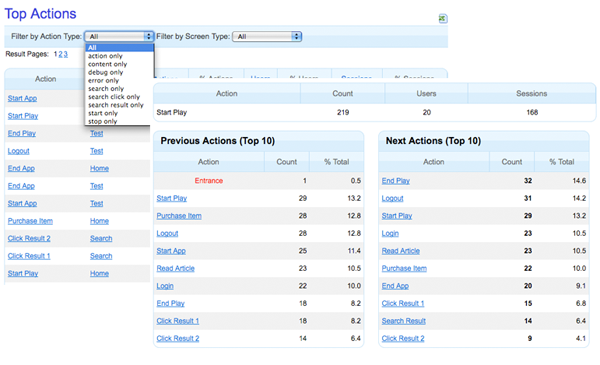Open Start Play in Previous Actions list
This screenshot has height=365, width=600.
172,198
